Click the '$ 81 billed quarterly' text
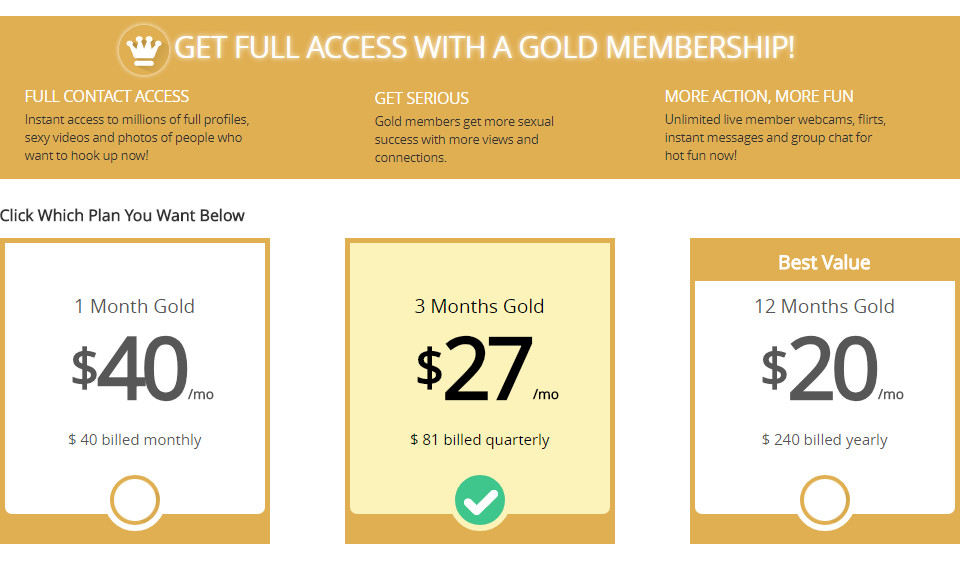Viewport: 960px width, 561px height. (480, 440)
